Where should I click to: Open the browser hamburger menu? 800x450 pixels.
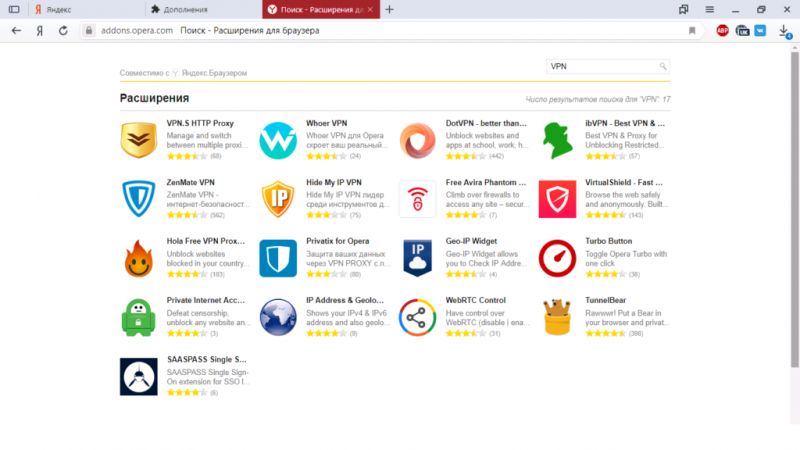(x=710, y=9)
